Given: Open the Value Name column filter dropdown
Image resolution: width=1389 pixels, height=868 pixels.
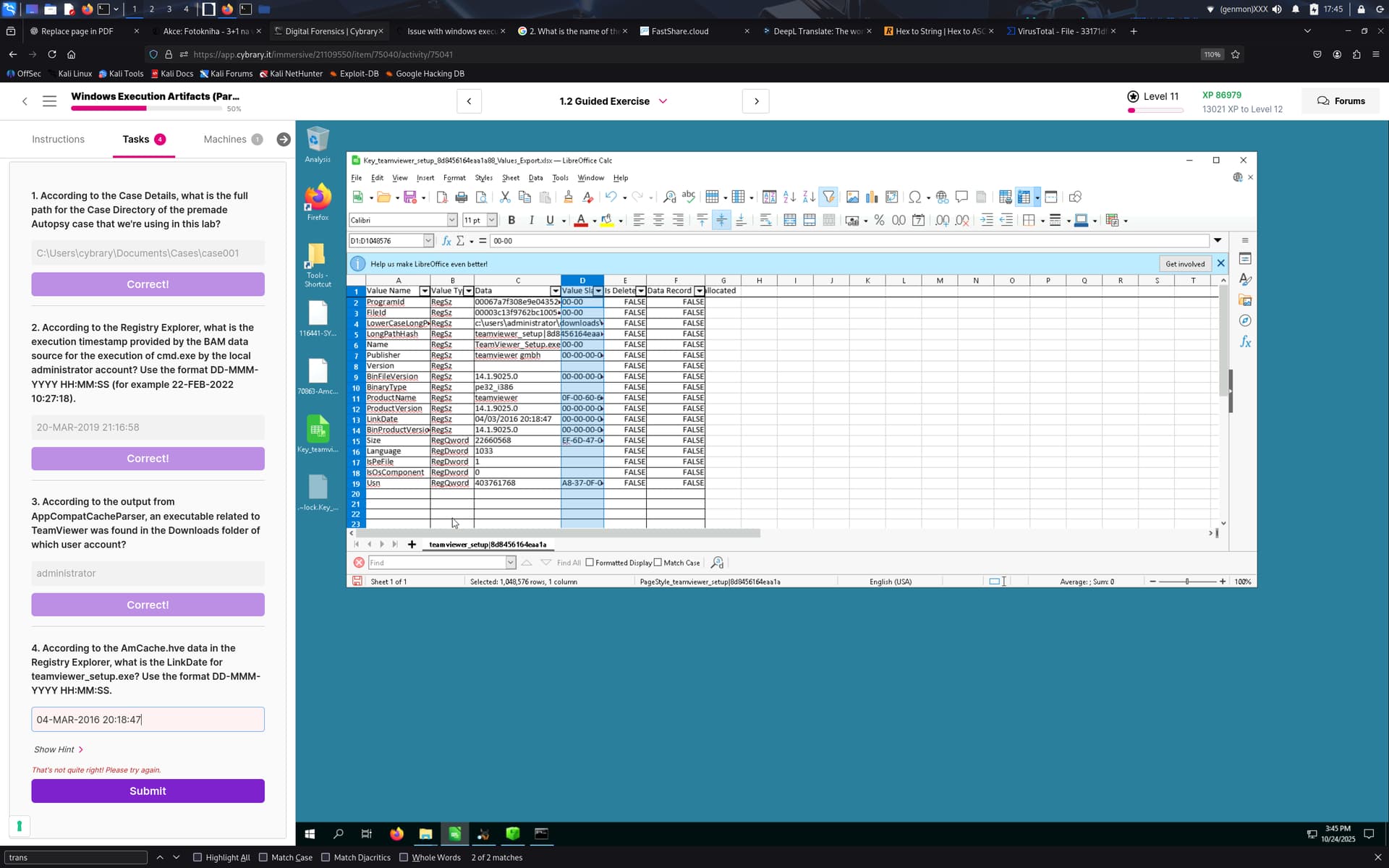Looking at the screenshot, I should point(425,291).
